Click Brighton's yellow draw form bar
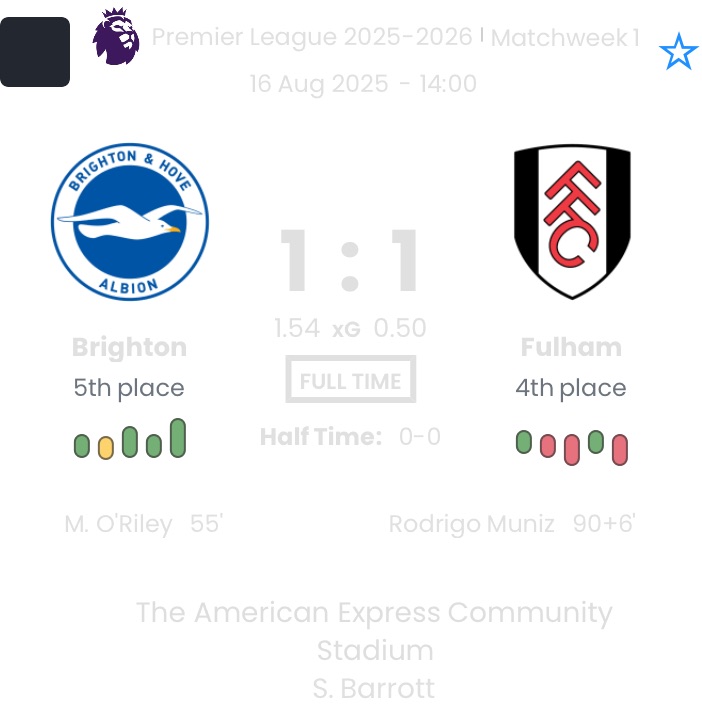 pyautogui.click(x=106, y=447)
